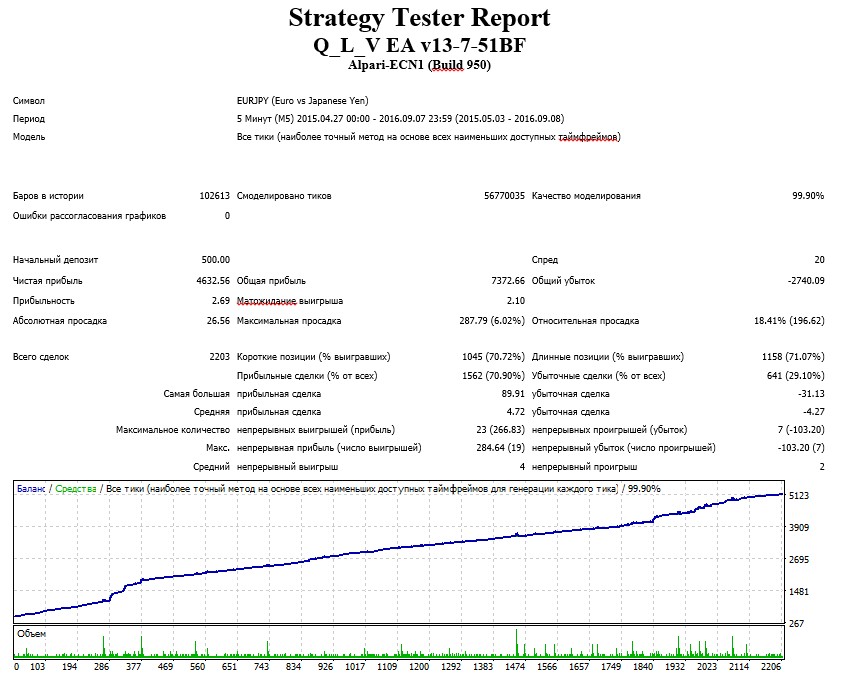Select gross profit value "7372.66"
This screenshot has width=848, height=690.
tap(508, 281)
